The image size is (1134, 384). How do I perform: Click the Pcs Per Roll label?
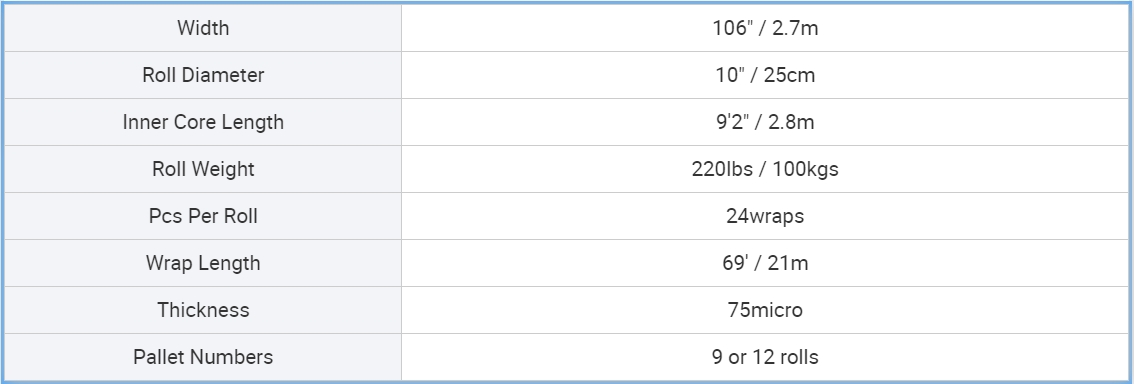(202, 216)
